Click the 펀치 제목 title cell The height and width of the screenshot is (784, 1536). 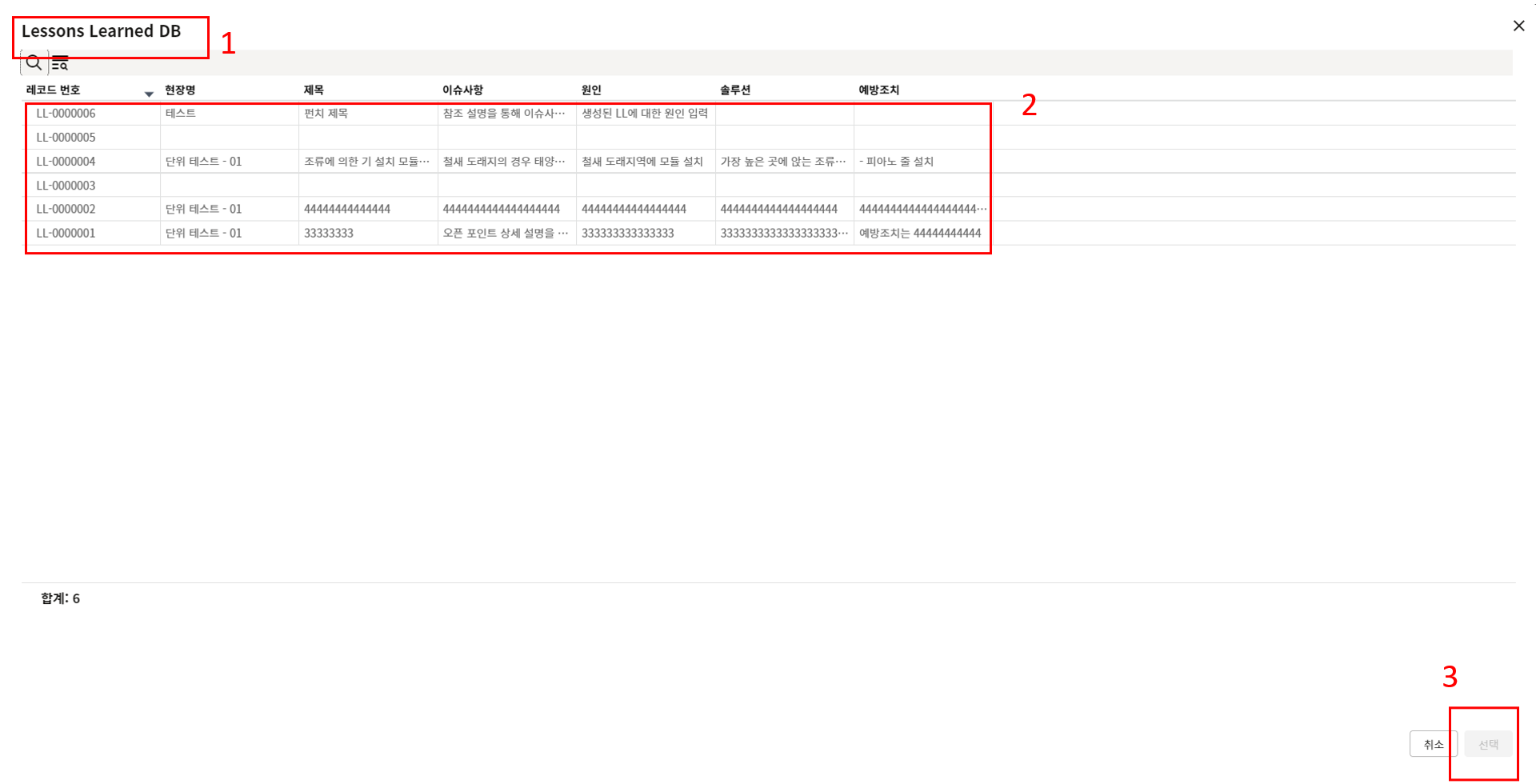[x=326, y=114]
